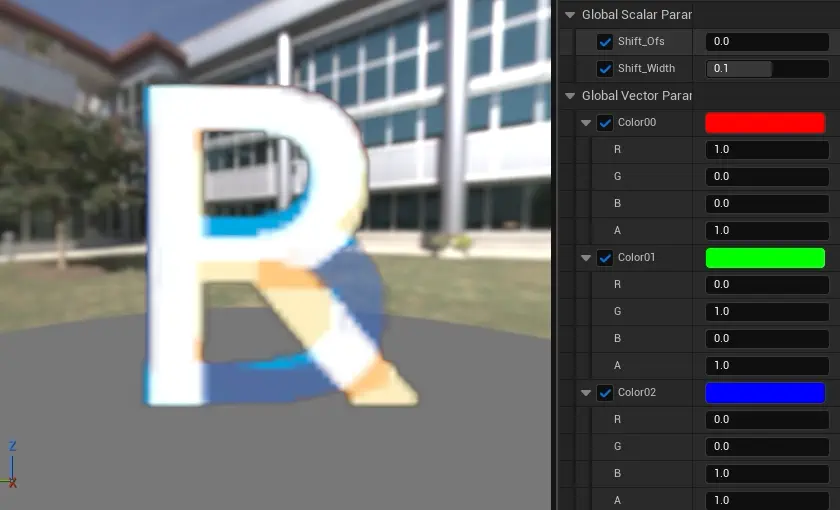
Task: Click the Shift_Ofs value field
Action: [767, 42]
